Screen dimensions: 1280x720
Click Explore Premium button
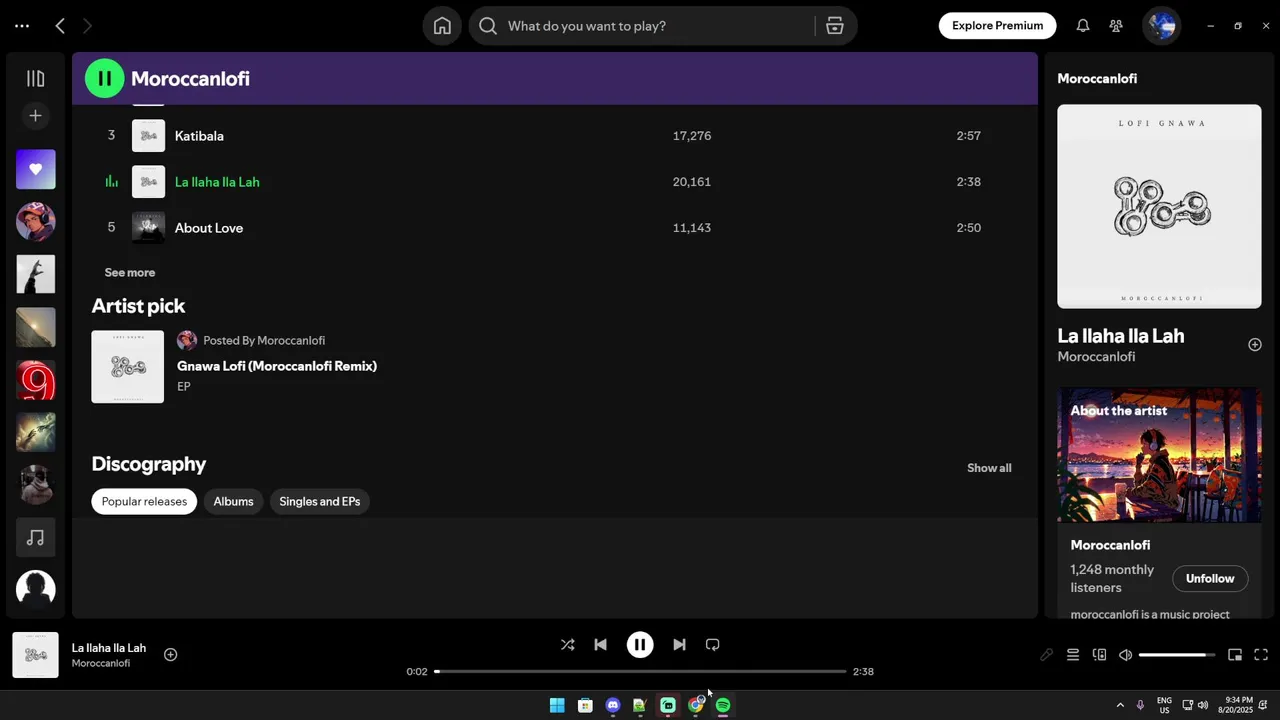coord(997,26)
